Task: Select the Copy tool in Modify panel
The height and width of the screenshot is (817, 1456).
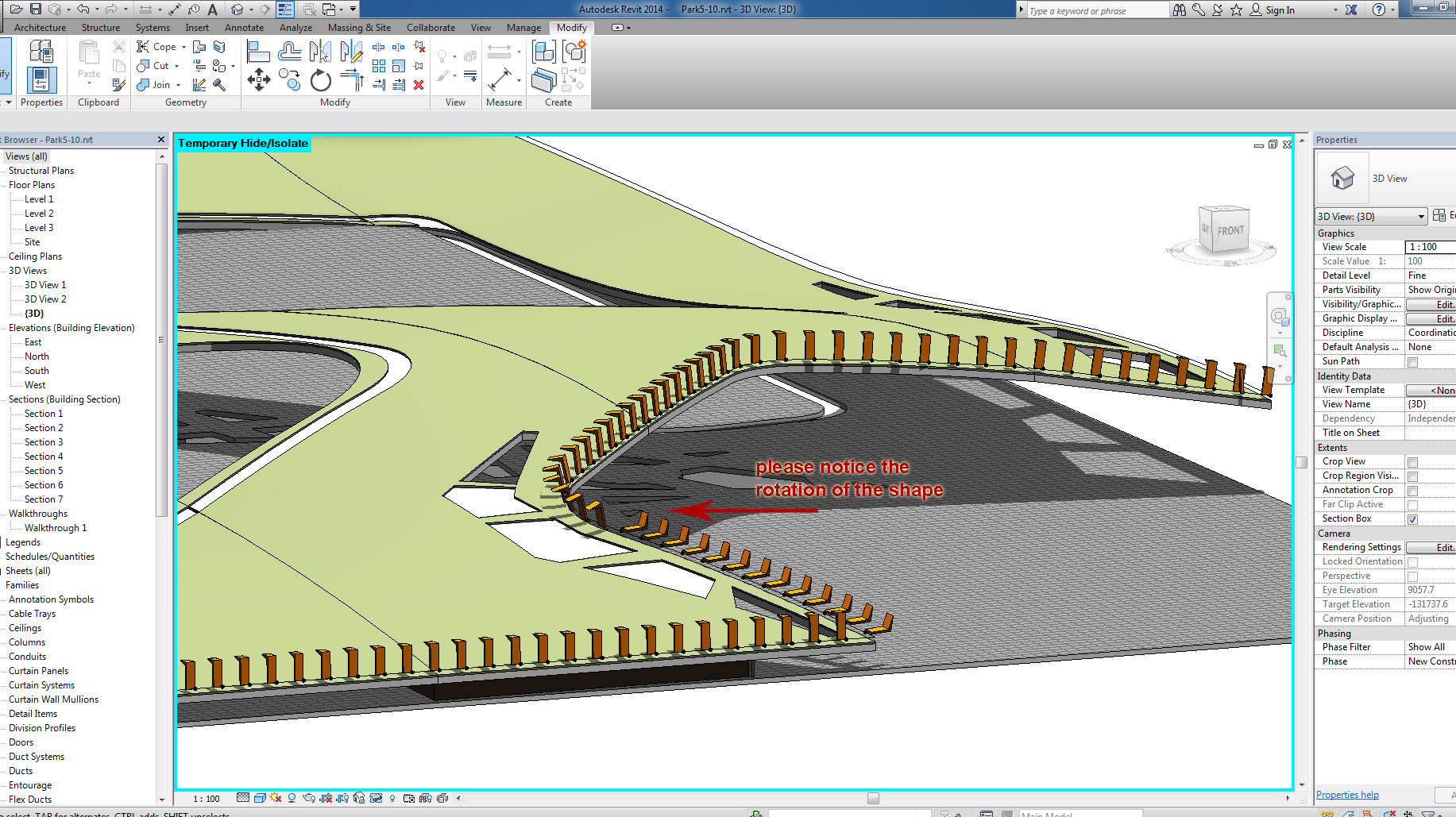Action: pos(290,80)
